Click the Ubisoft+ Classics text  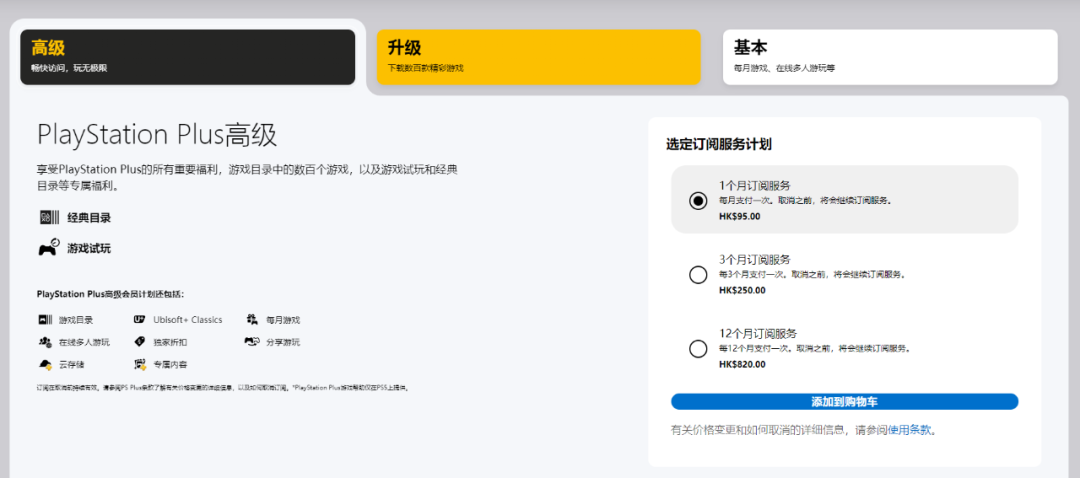pyautogui.click(x=187, y=320)
